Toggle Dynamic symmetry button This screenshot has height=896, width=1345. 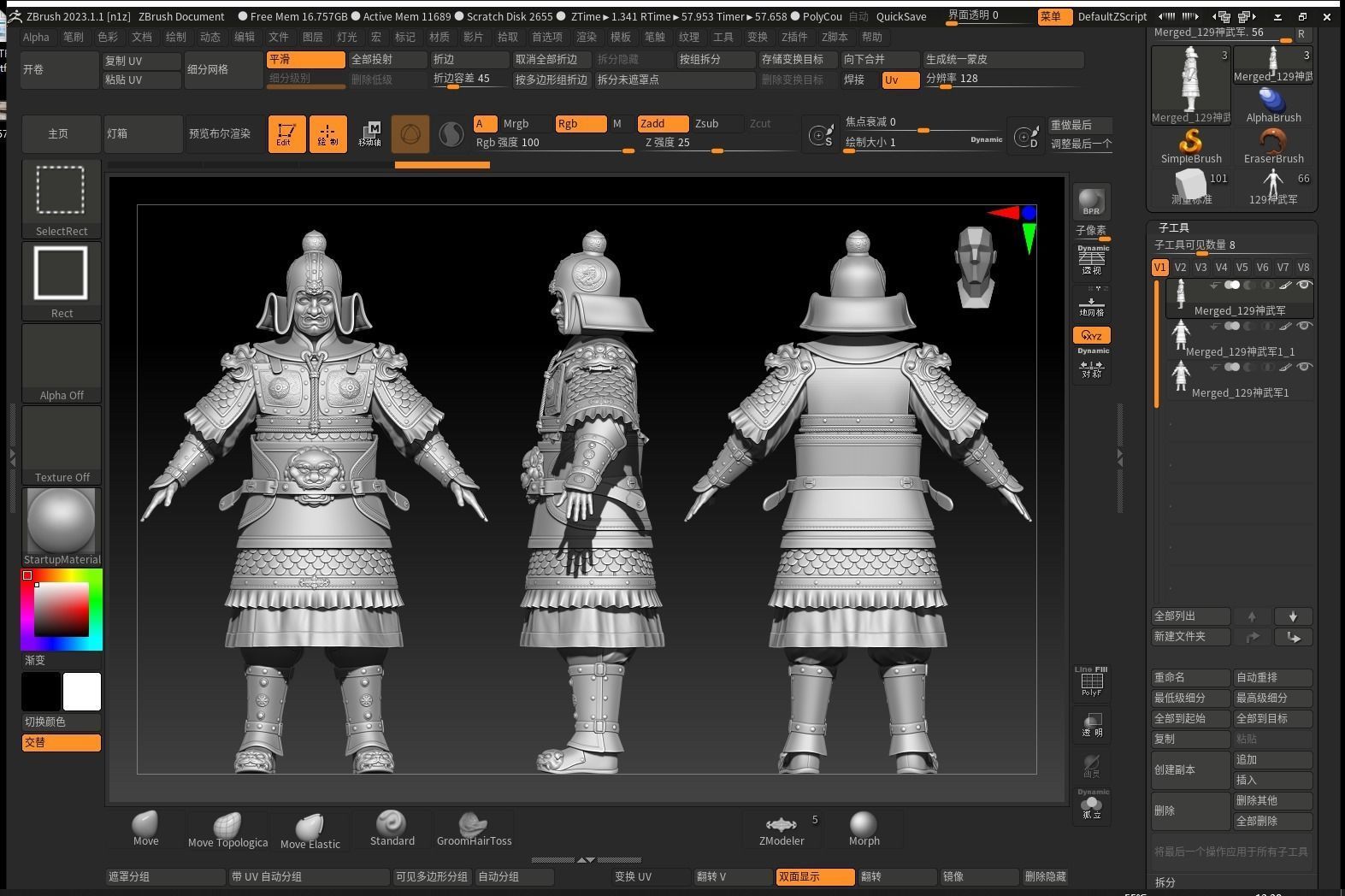point(1092,365)
